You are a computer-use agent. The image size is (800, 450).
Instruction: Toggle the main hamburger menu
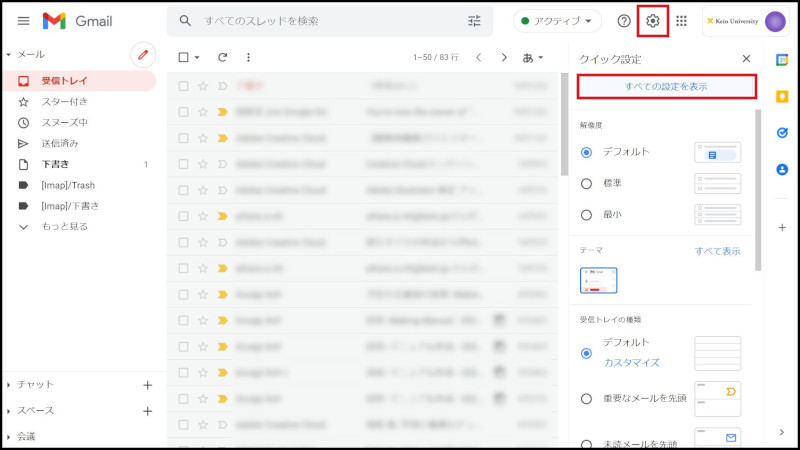point(23,21)
